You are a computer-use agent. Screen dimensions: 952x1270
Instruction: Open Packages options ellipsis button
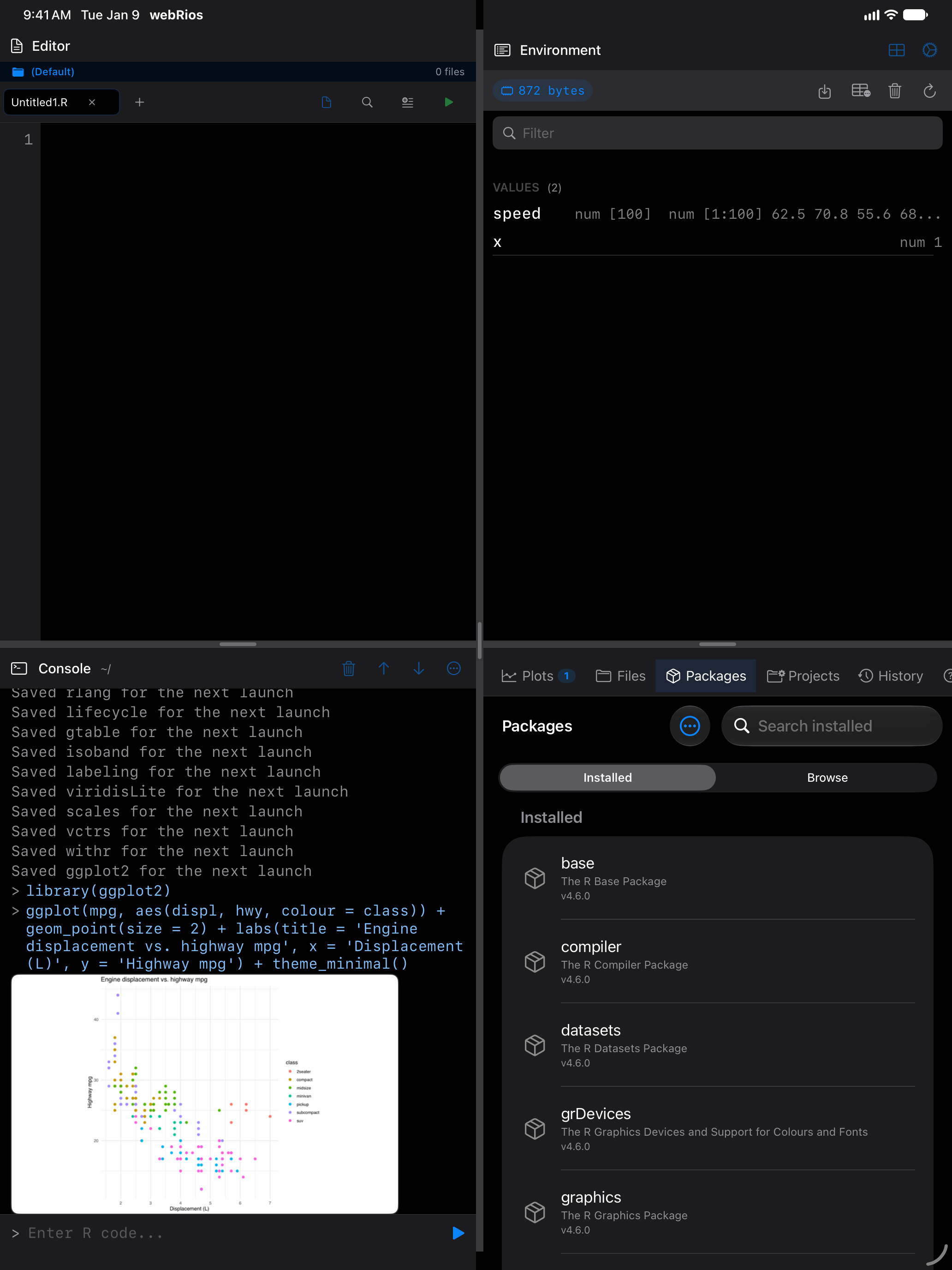click(690, 726)
